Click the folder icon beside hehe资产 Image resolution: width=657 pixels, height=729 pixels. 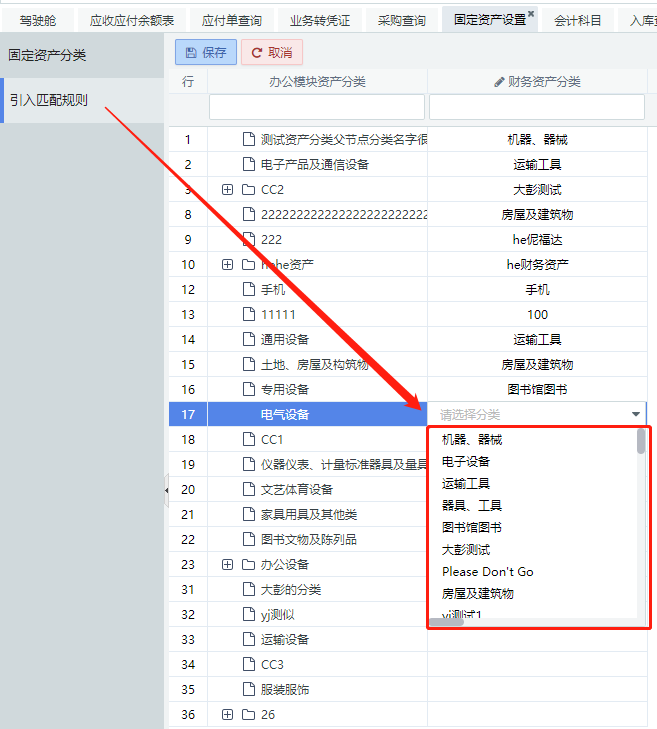[x=249, y=265]
